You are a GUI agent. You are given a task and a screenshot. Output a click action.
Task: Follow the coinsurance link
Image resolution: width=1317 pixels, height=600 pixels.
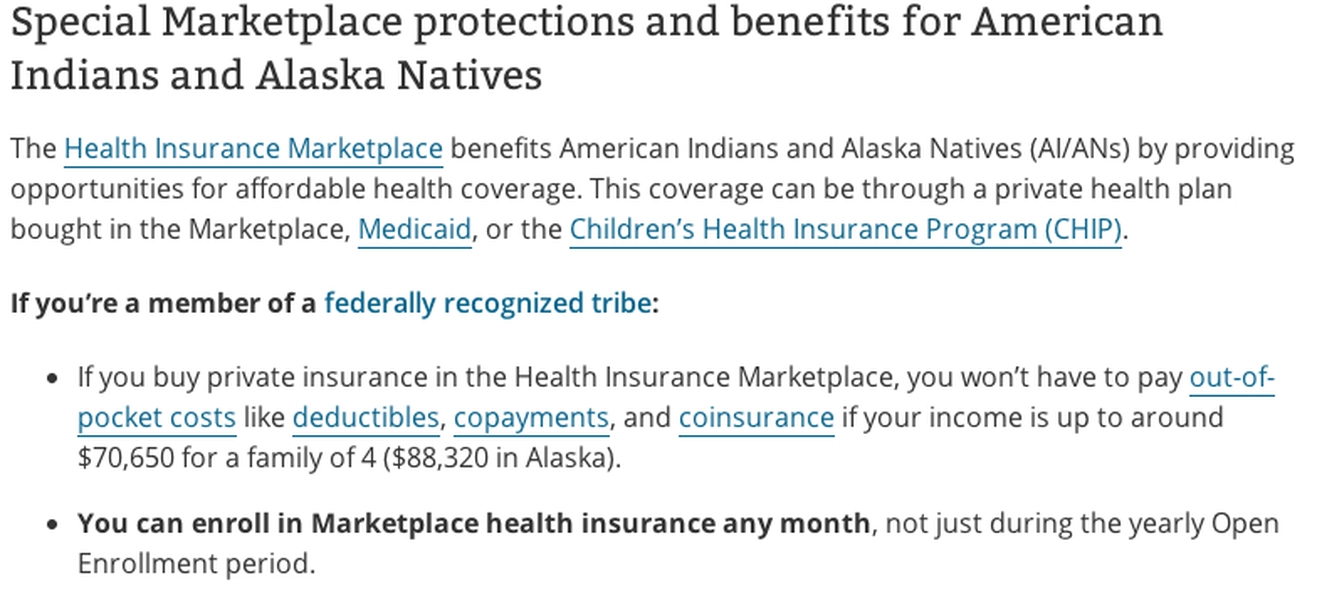[756, 417]
